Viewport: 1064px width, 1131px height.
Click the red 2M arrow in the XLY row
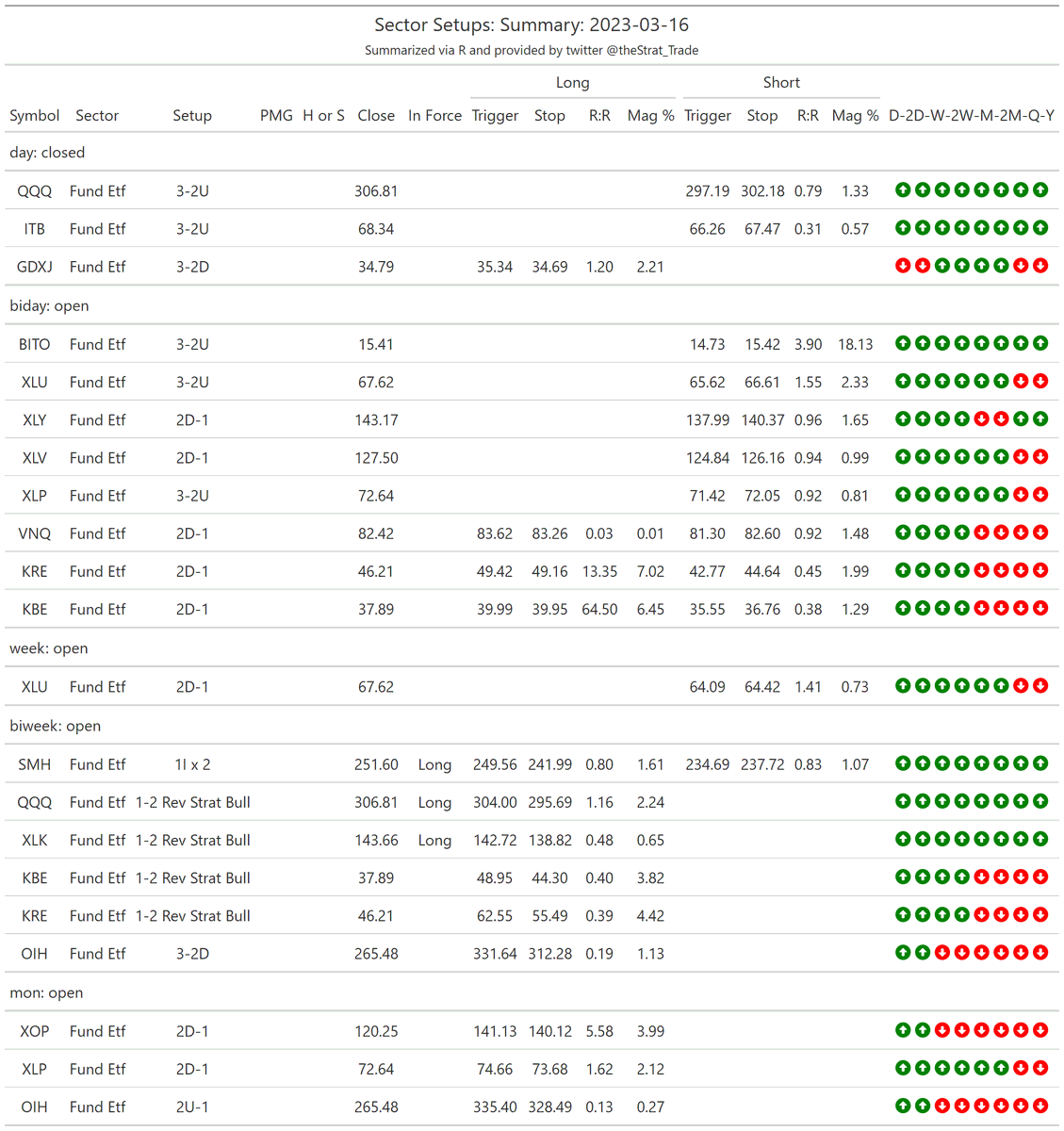1001,418
